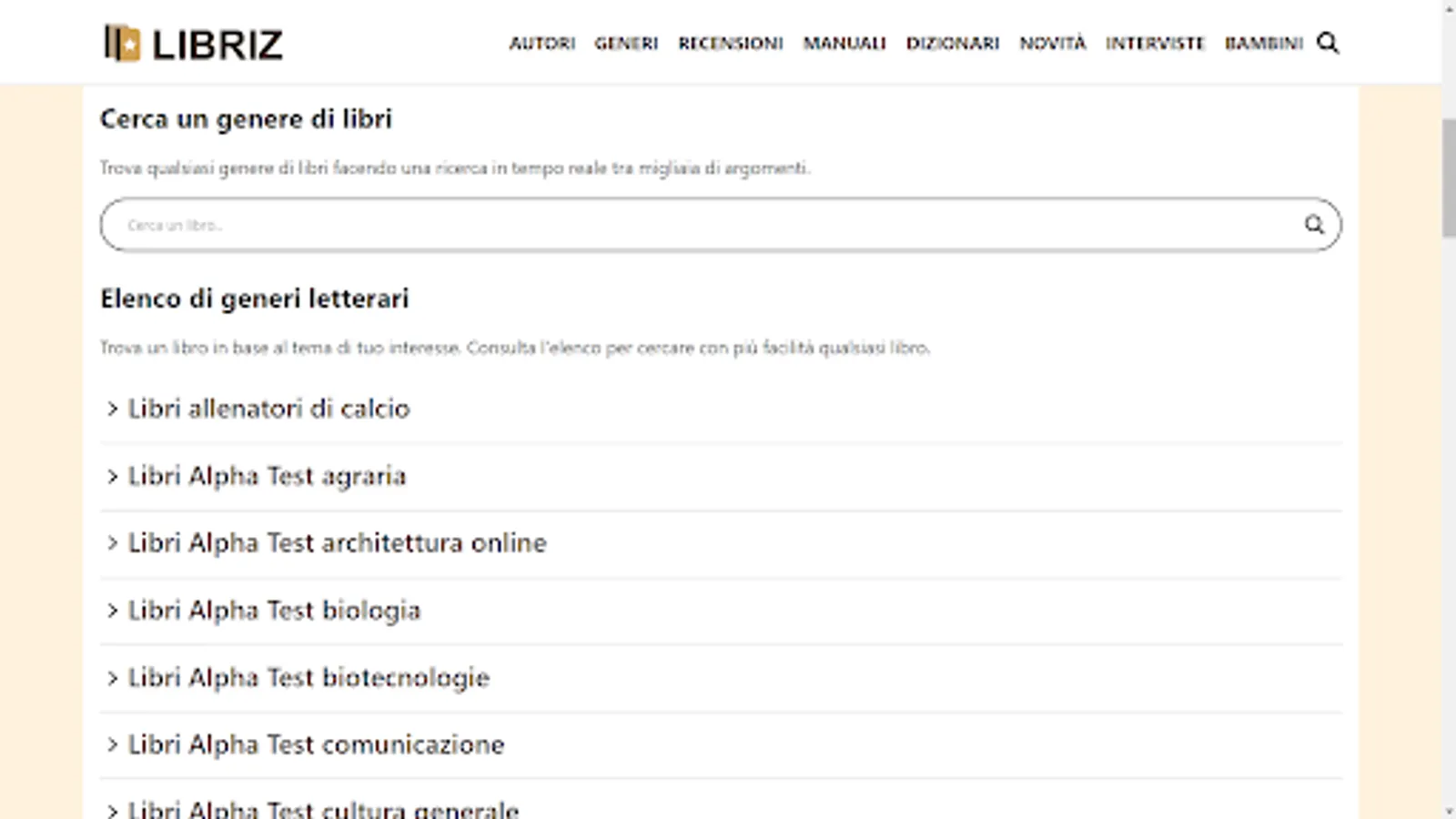Go to RECENSIONI section

click(x=730, y=43)
